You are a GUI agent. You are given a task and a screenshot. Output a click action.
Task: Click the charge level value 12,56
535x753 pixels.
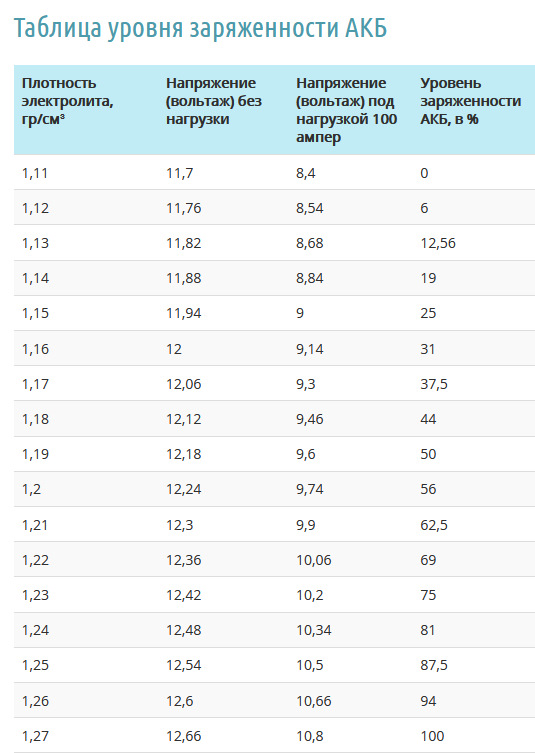click(438, 243)
